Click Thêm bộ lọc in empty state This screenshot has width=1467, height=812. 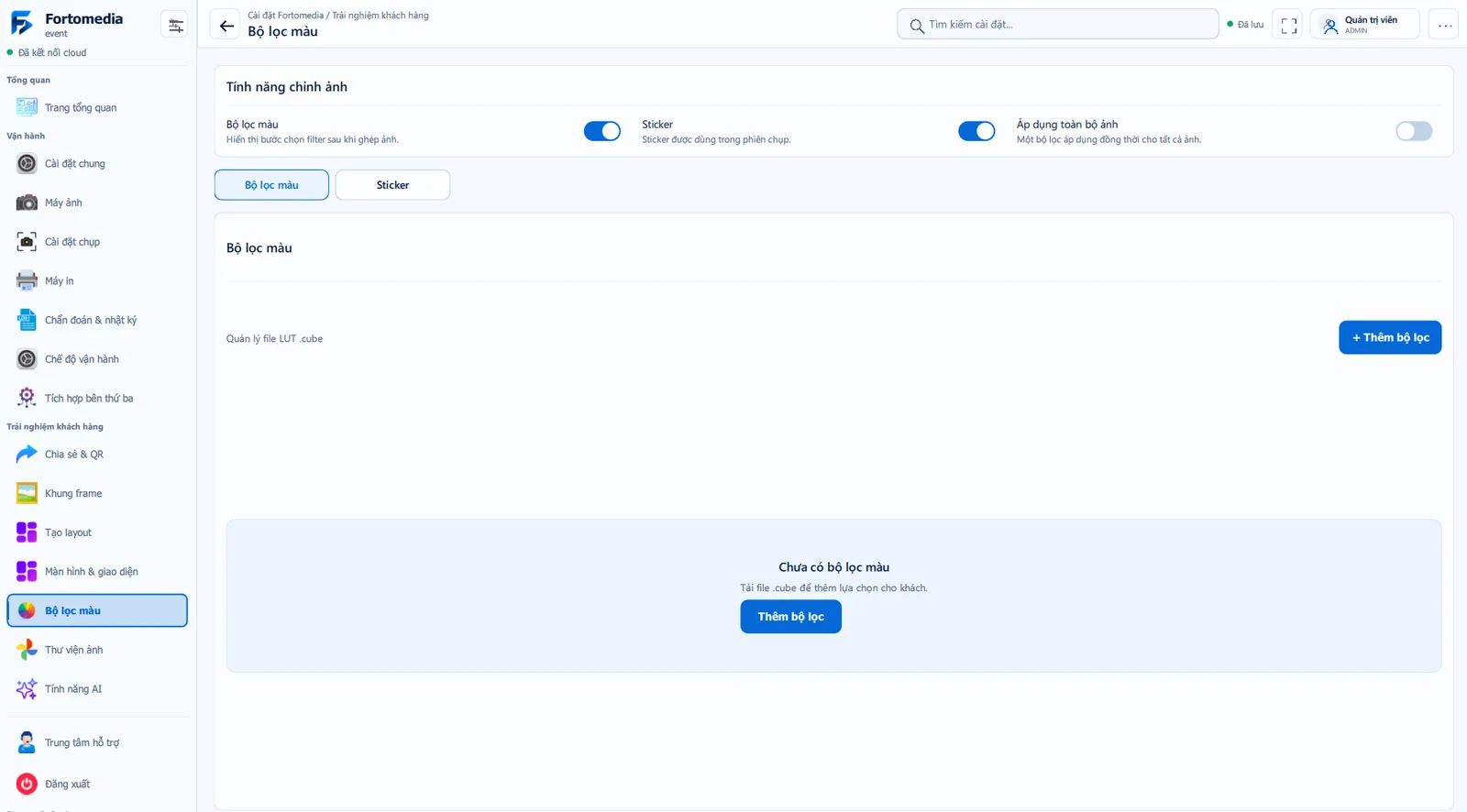(790, 617)
